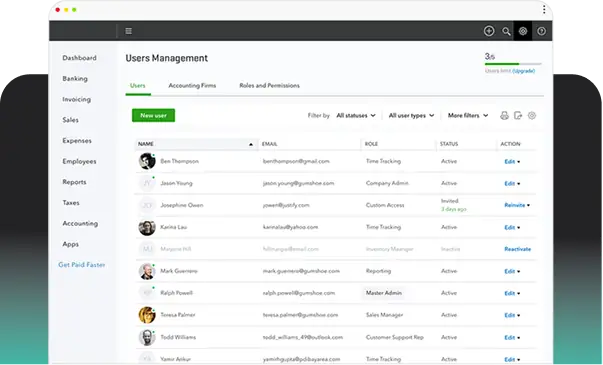This screenshot has width=603, height=365.
Task: Click the Upgrade link under users limit
Action: [x=524, y=71]
